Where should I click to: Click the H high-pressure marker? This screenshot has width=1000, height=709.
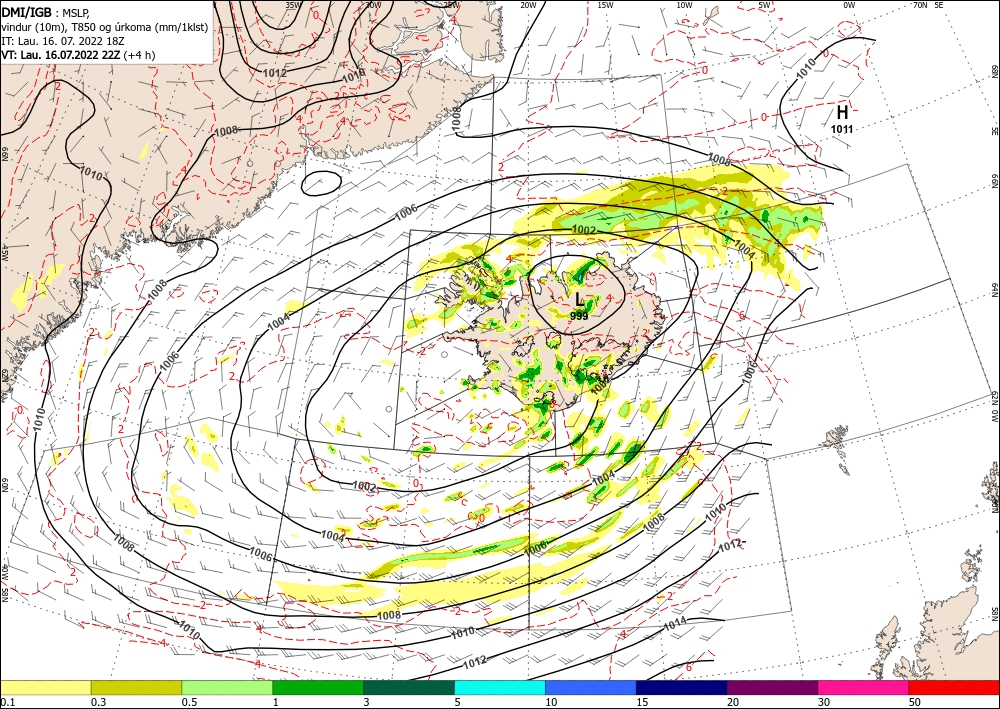[x=842, y=112]
